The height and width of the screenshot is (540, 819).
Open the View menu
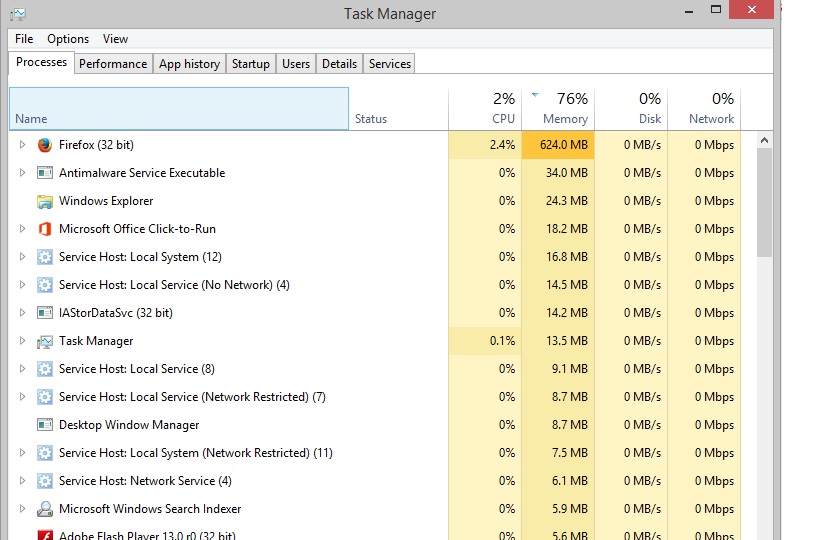(115, 39)
